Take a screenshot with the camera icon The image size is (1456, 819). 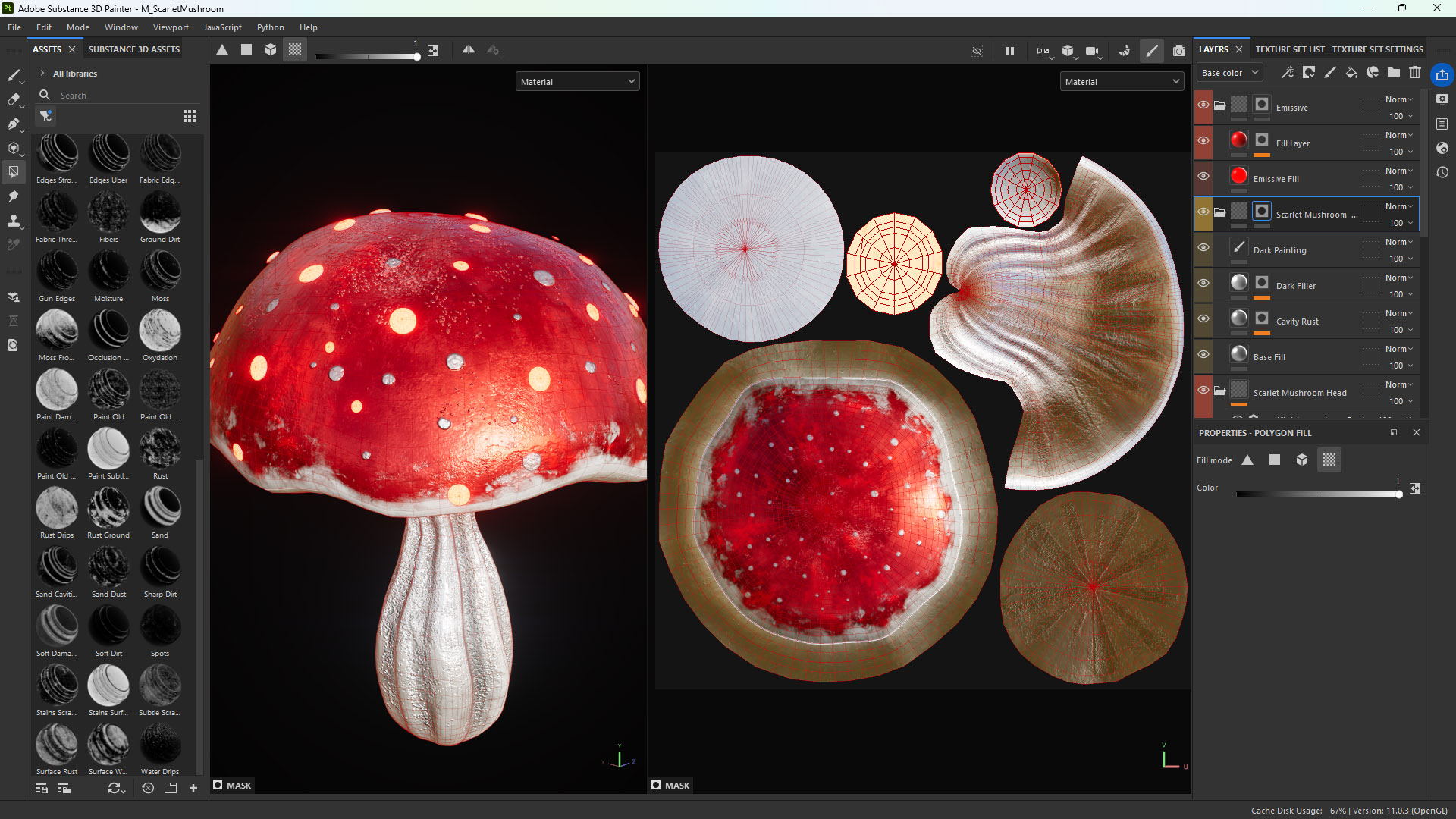click(1179, 51)
